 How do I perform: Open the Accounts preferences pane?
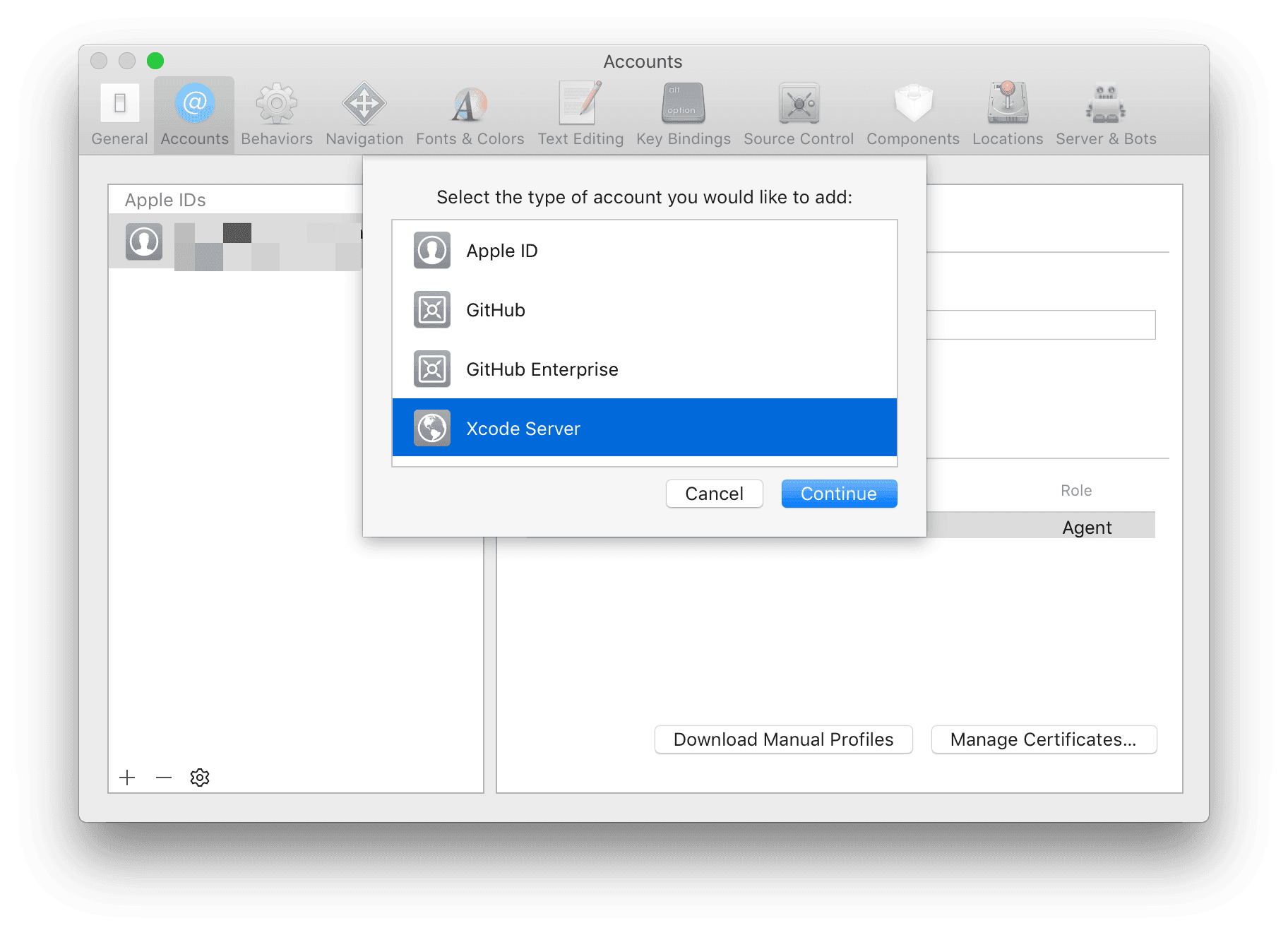point(193,113)
